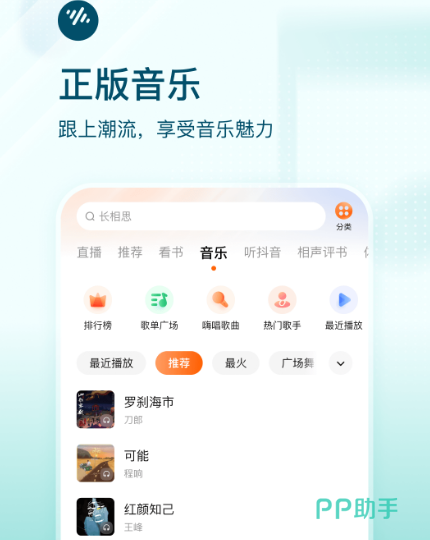Tap the app logo at top
Viewport: 430px width, 540px height.
coord(78,20)
